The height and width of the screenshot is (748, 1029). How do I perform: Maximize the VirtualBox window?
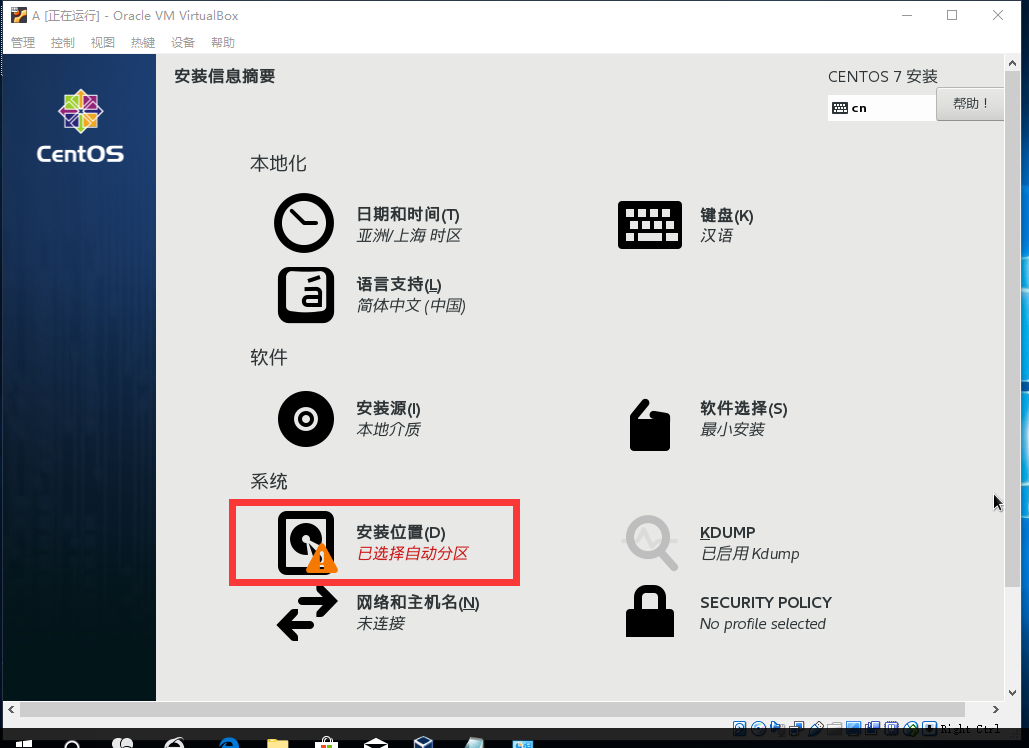(952, 15)
